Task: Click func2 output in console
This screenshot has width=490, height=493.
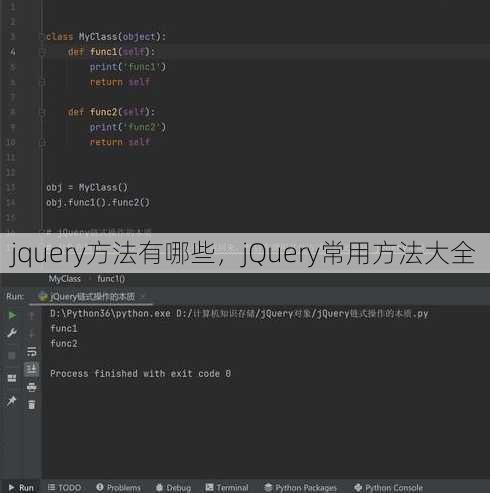Action: click(x=64, y=343)
